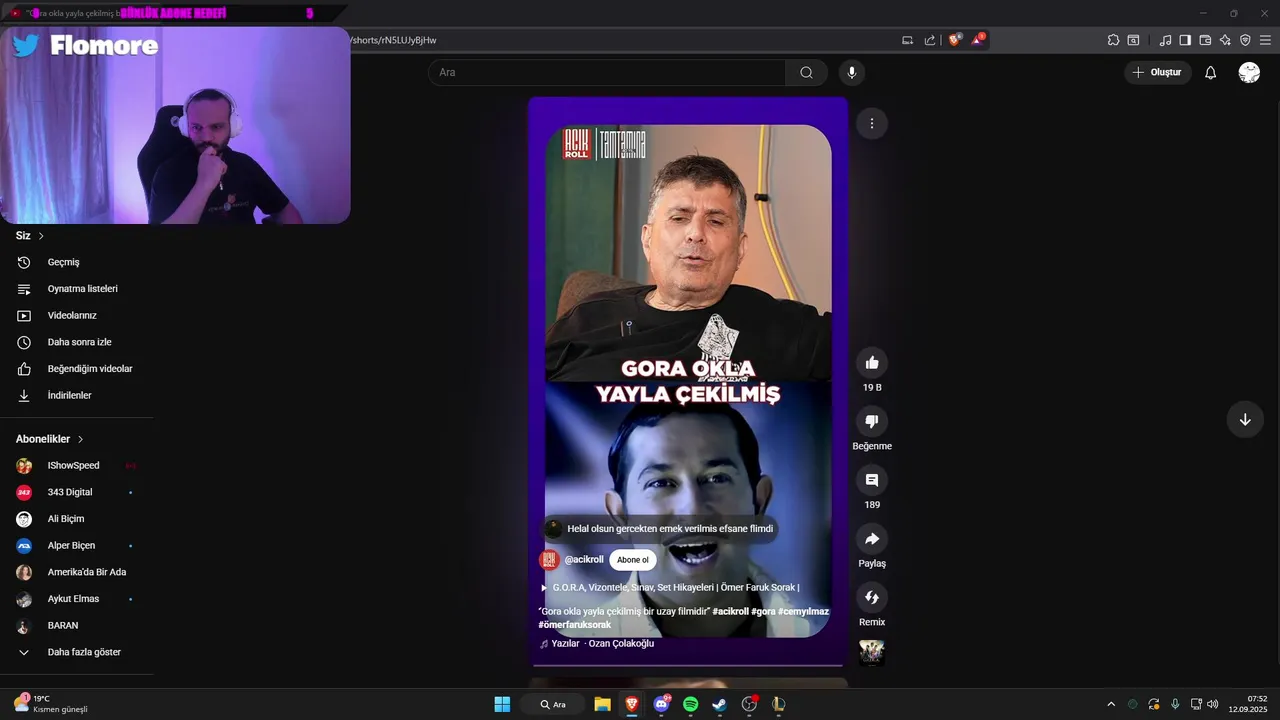Open Alper Biçen subscription
Screen dimensions: 1280x720
click(x=77, y=546)
